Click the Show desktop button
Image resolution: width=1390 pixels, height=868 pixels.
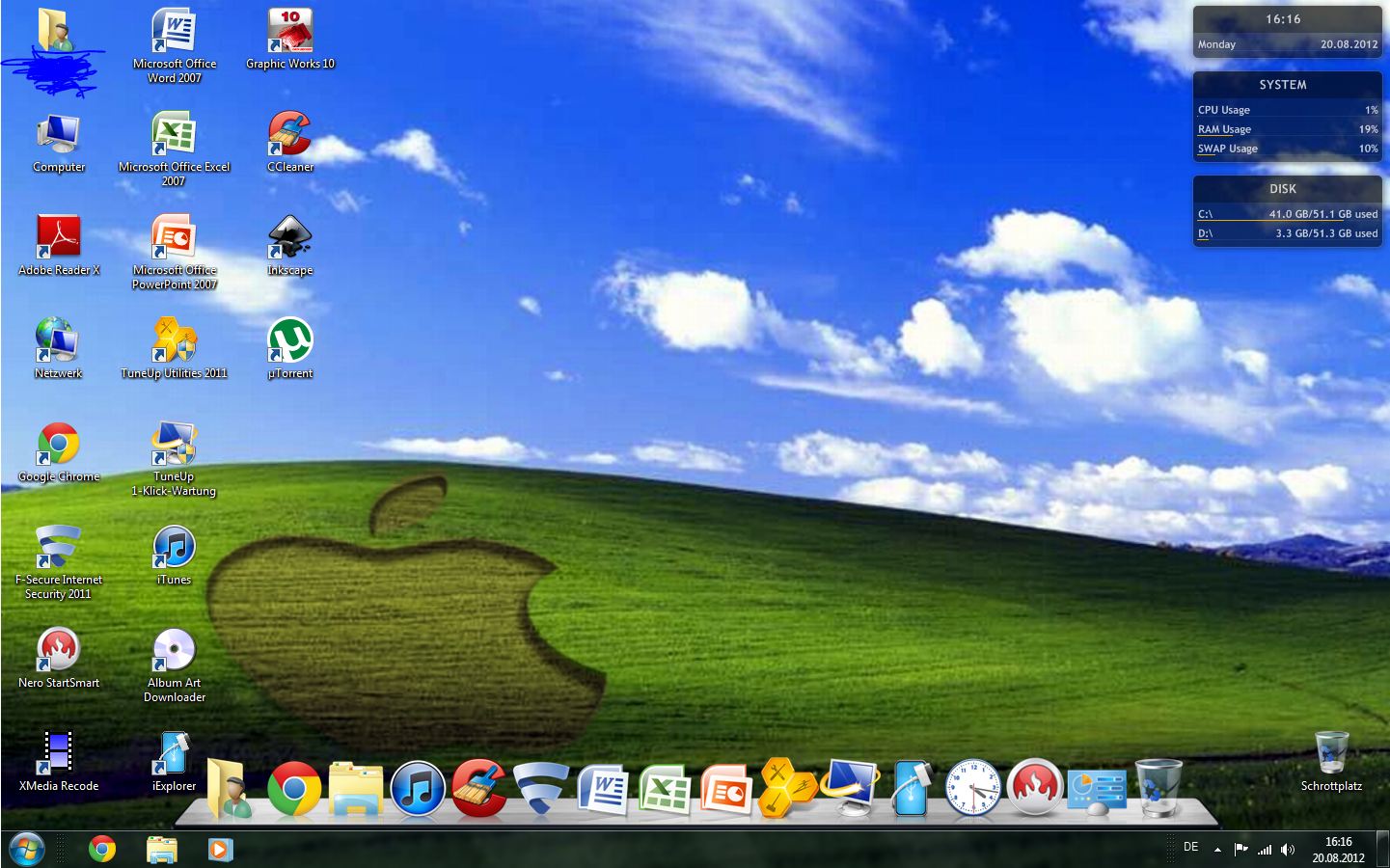coord(1383,849)
